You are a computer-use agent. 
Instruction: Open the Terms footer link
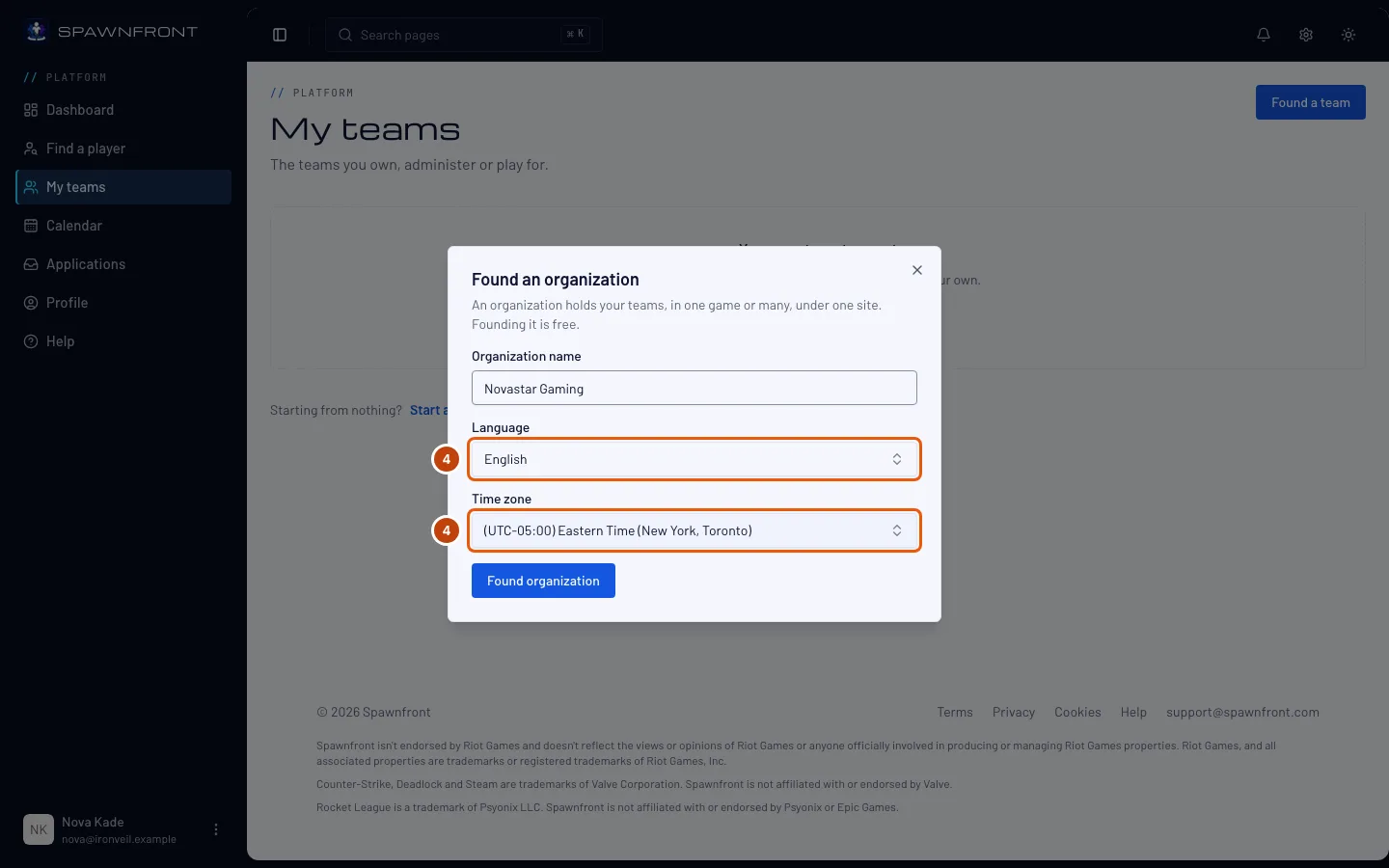pyautogui.click(x=955, y=713)
